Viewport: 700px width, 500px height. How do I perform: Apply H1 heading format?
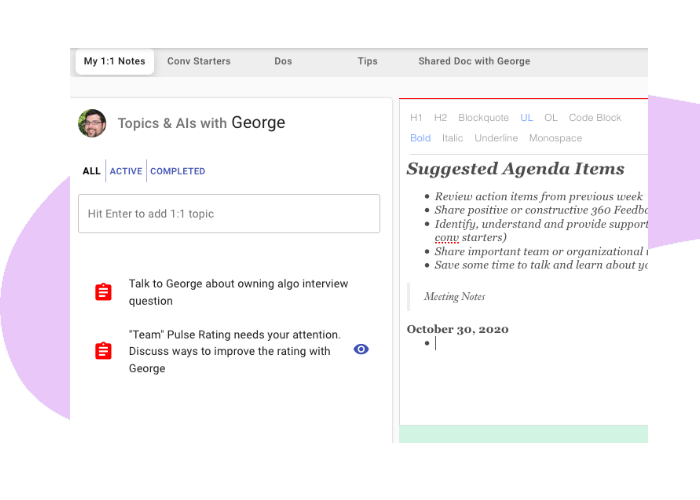click(416, 117)
